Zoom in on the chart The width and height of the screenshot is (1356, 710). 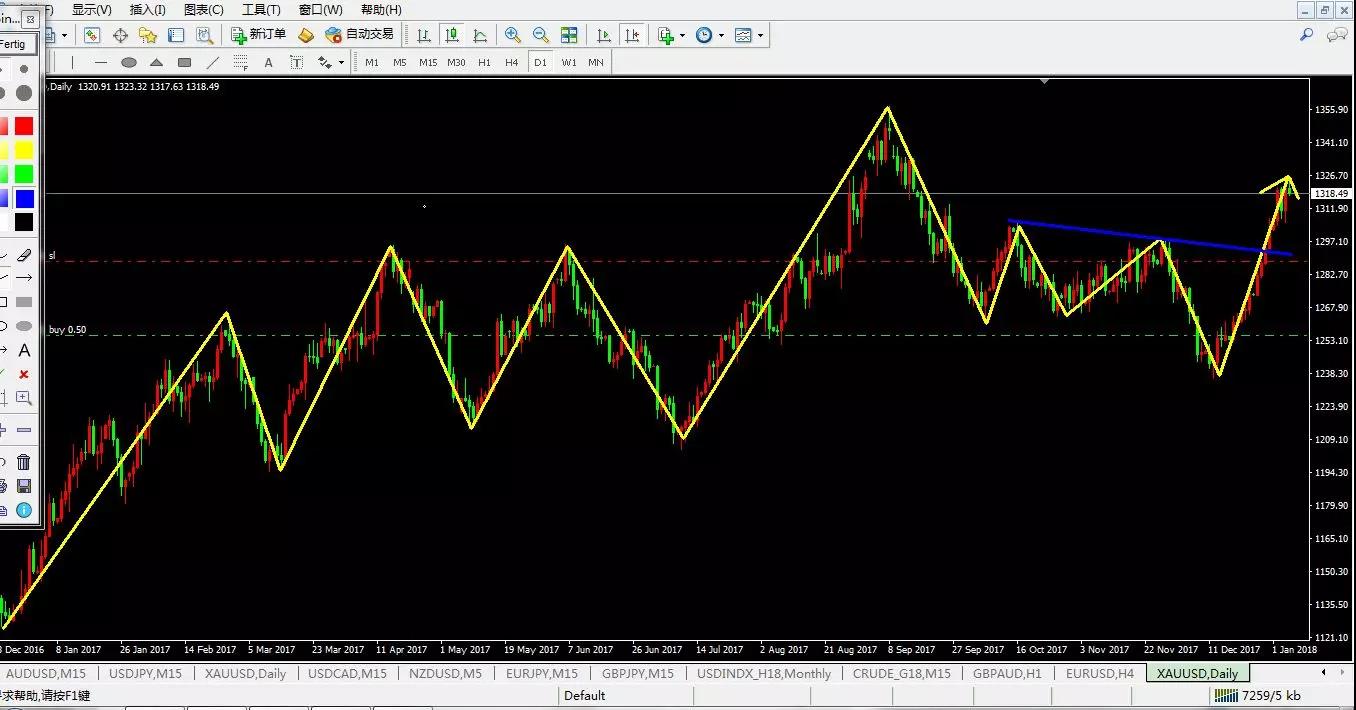(x=513, y=35)
